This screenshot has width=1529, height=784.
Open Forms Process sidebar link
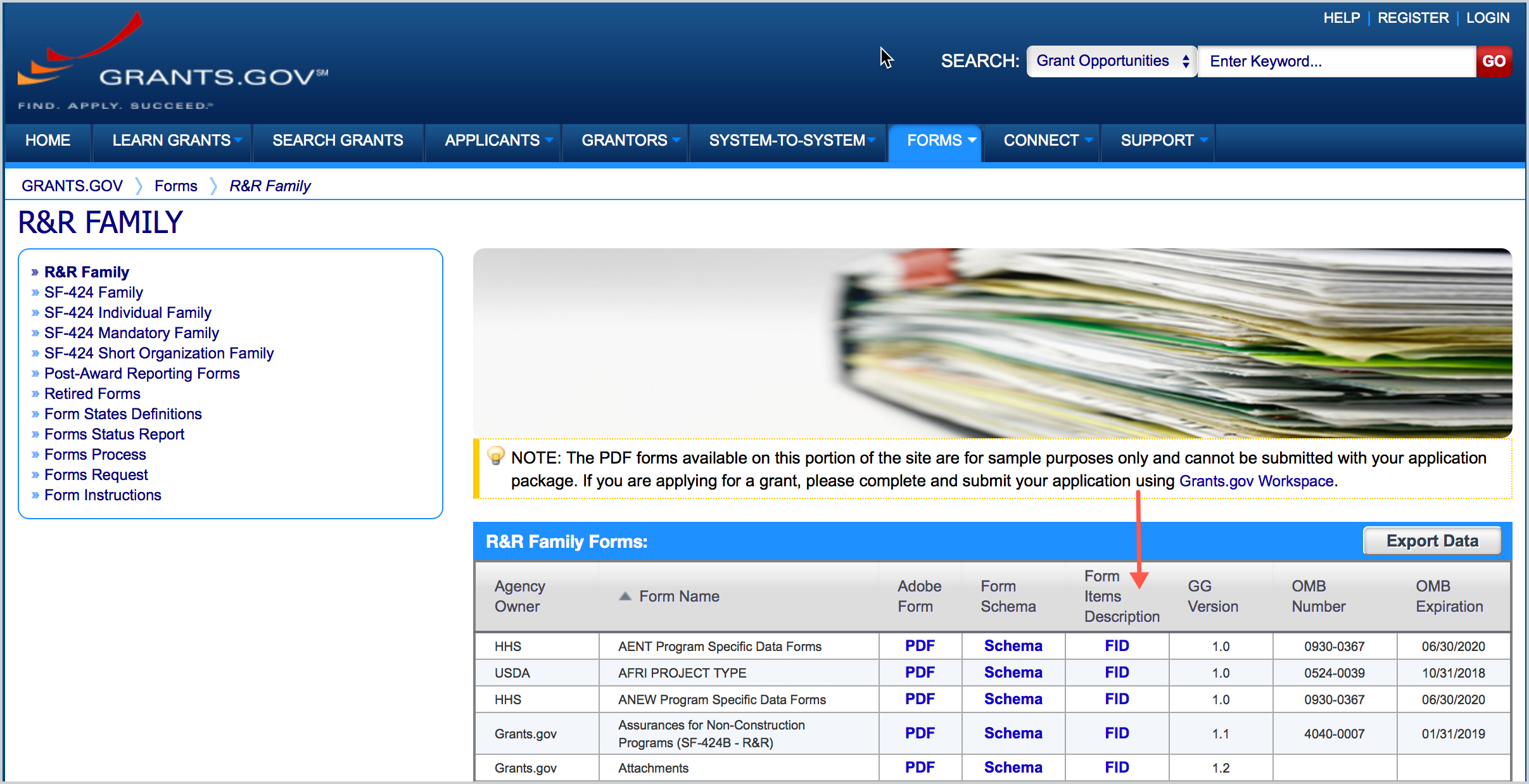pos(95,454)
